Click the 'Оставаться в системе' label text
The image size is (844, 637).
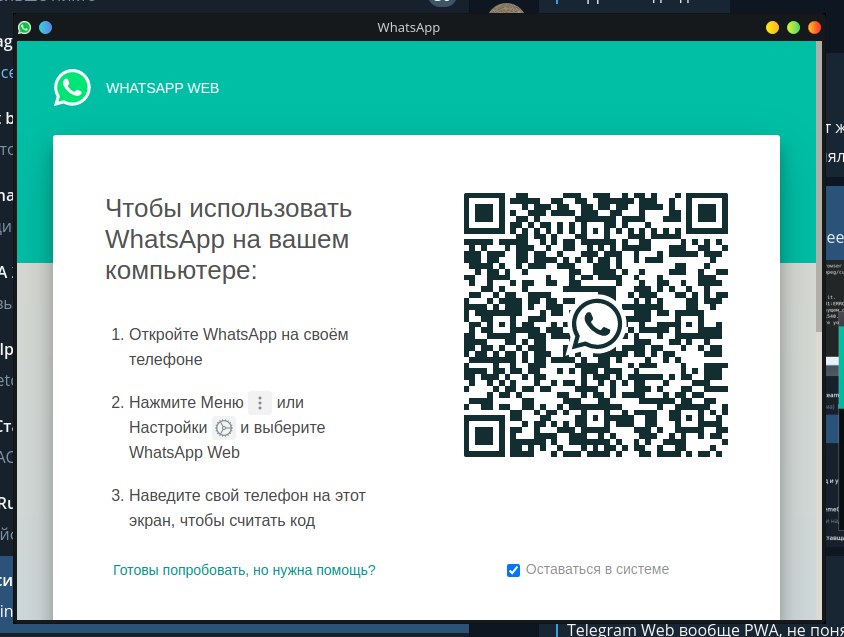[597, 570]
